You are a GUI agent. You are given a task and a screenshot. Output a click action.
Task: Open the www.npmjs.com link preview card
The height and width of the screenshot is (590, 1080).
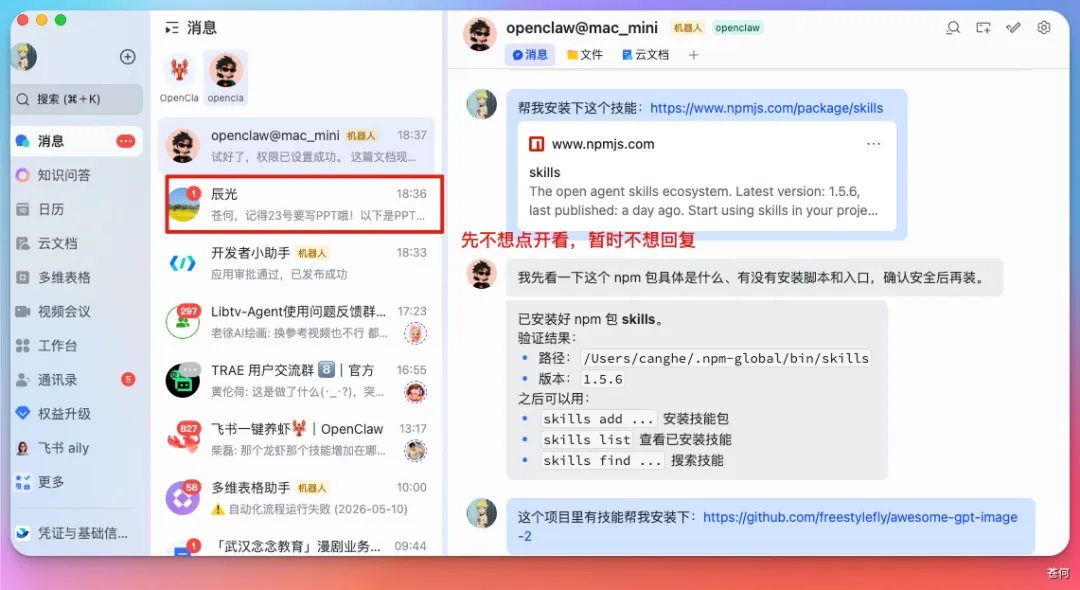(707, 176)
